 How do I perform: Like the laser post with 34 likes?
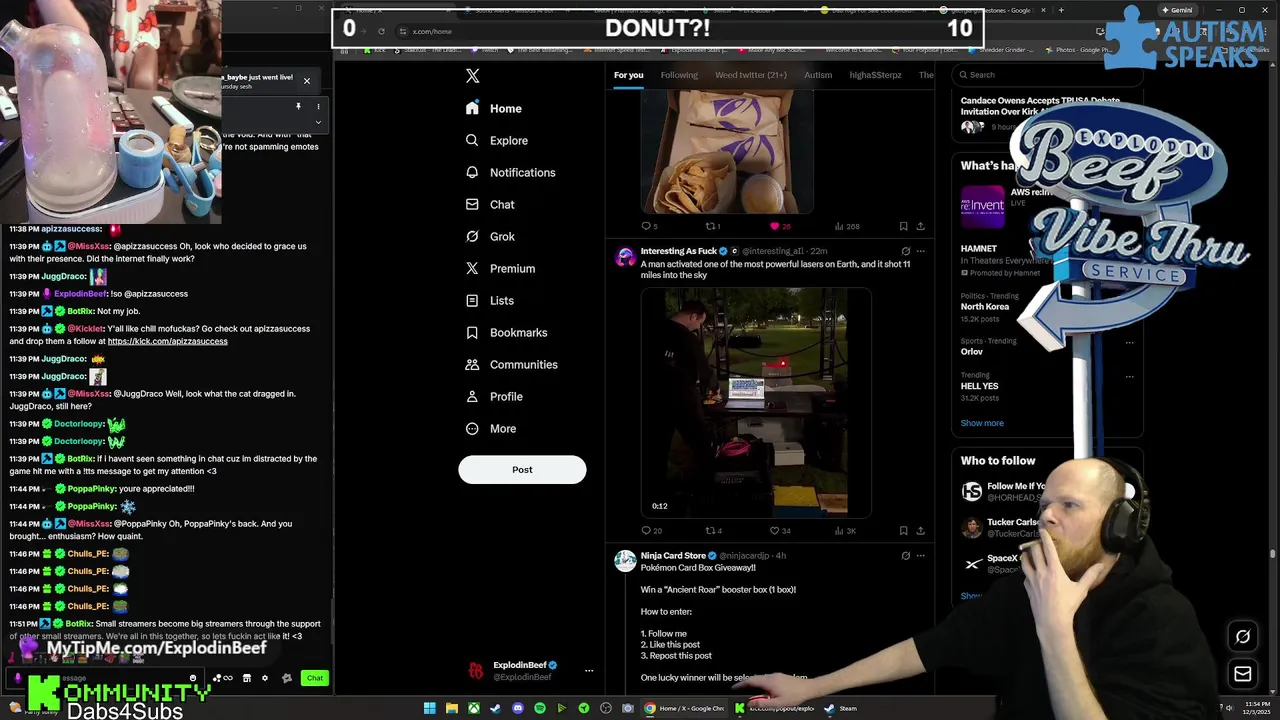click(x=781, y=531)
